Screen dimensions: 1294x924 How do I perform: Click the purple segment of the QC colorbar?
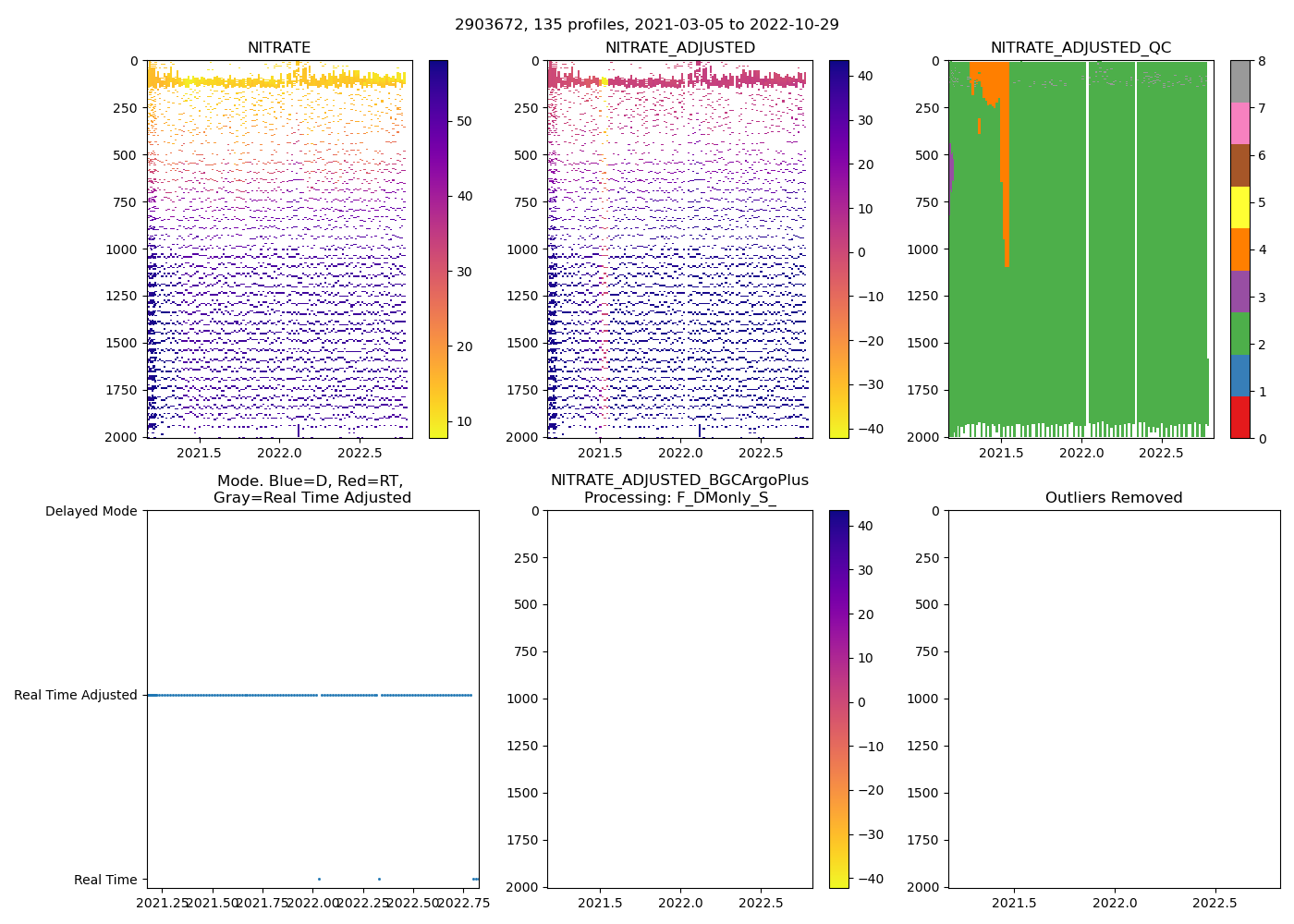pyautogui.click(x=1239, y=292)
